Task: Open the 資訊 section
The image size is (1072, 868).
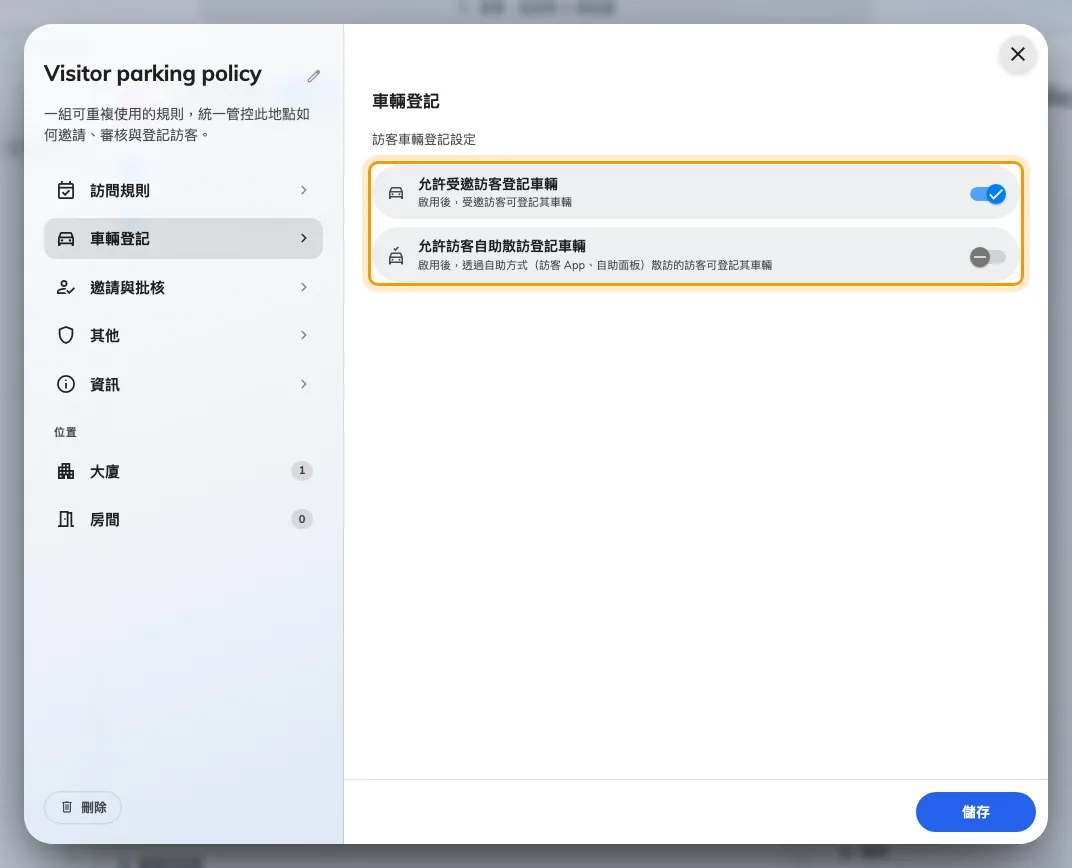Action: [183, 384]
